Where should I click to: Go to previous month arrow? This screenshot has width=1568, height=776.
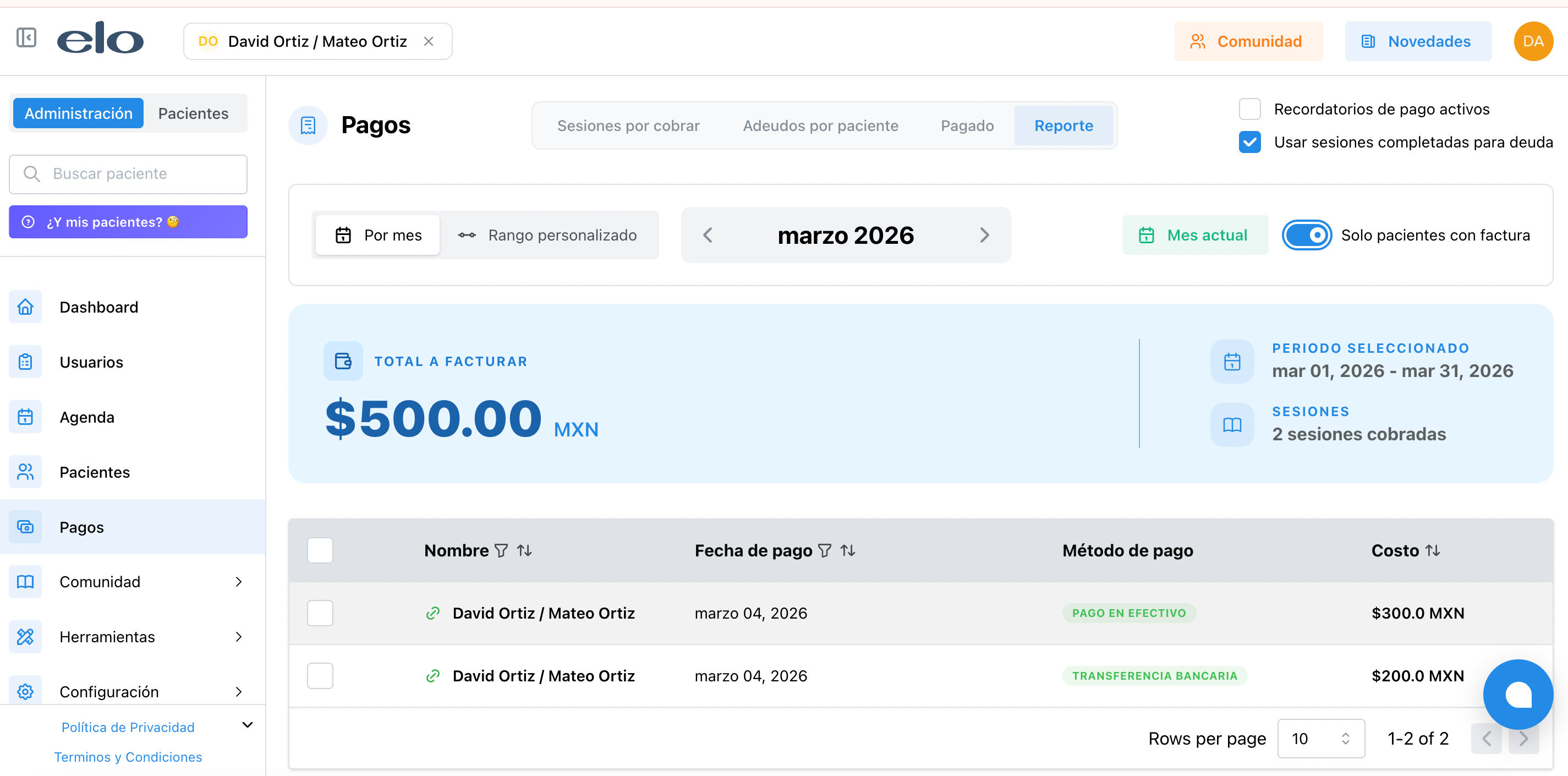[x=708, y=235]
